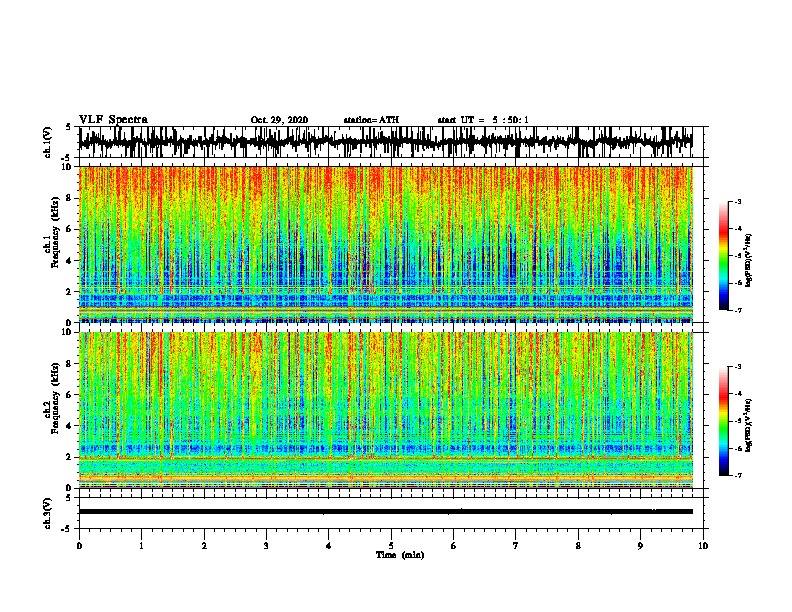This screenshot has height=612, width=792.
Task: Click the time axis tick label "10"
Action: pyautogui.click(x=703, y=546)
